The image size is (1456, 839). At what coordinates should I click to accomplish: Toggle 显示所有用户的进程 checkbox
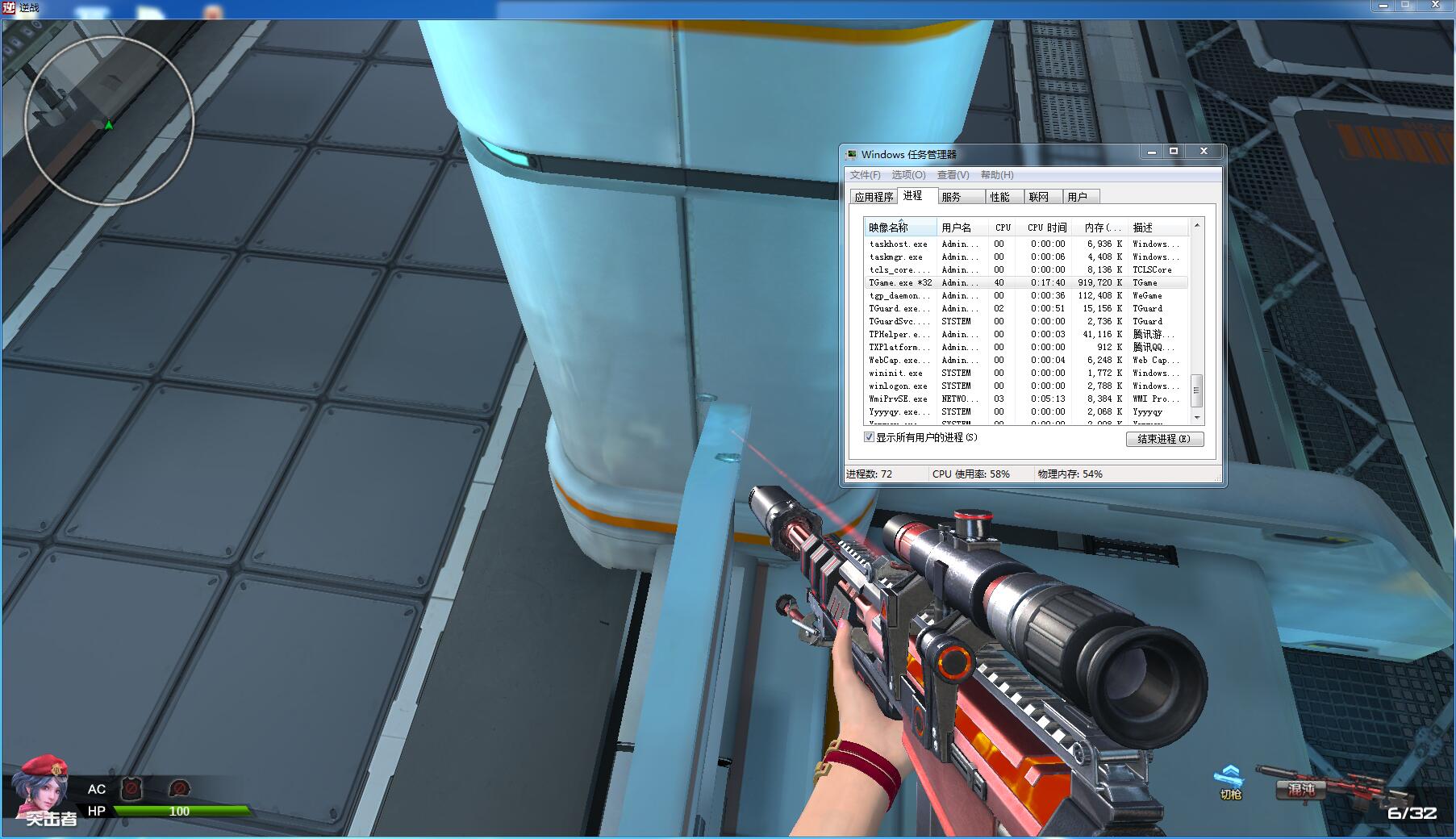869,437
